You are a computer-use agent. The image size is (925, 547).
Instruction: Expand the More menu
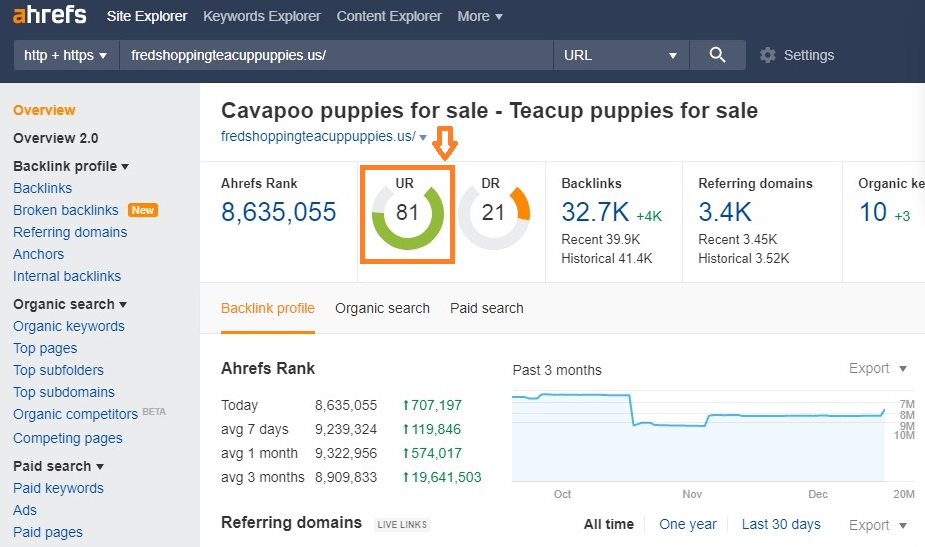(480, 16)
